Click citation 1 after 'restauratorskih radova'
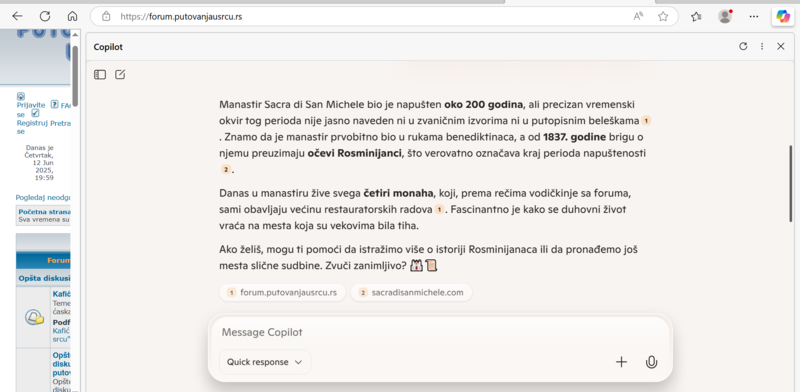 439,210
